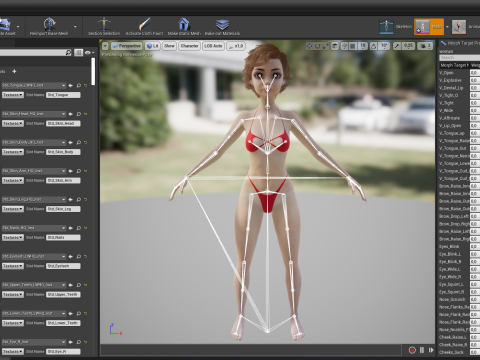
Task: Open the viewport options arrow menu
Action: click(105, 46)
